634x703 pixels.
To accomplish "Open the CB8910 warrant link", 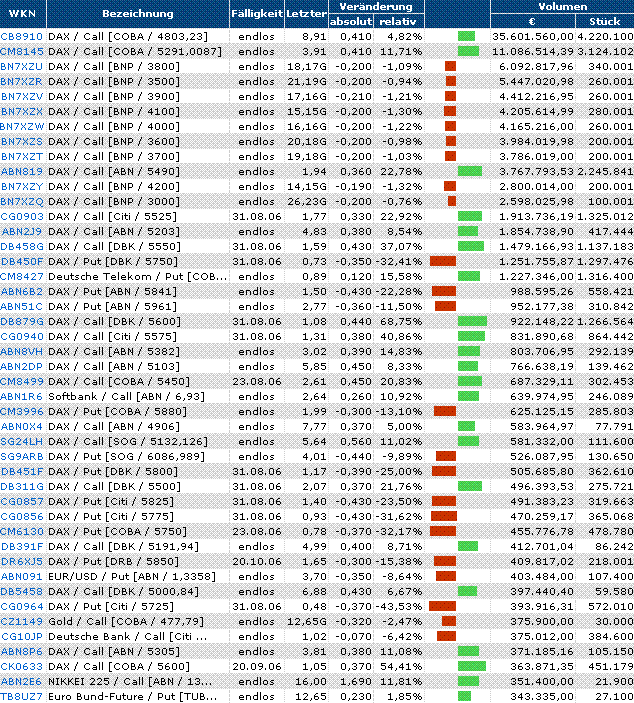I will click(x=22, y=36).
